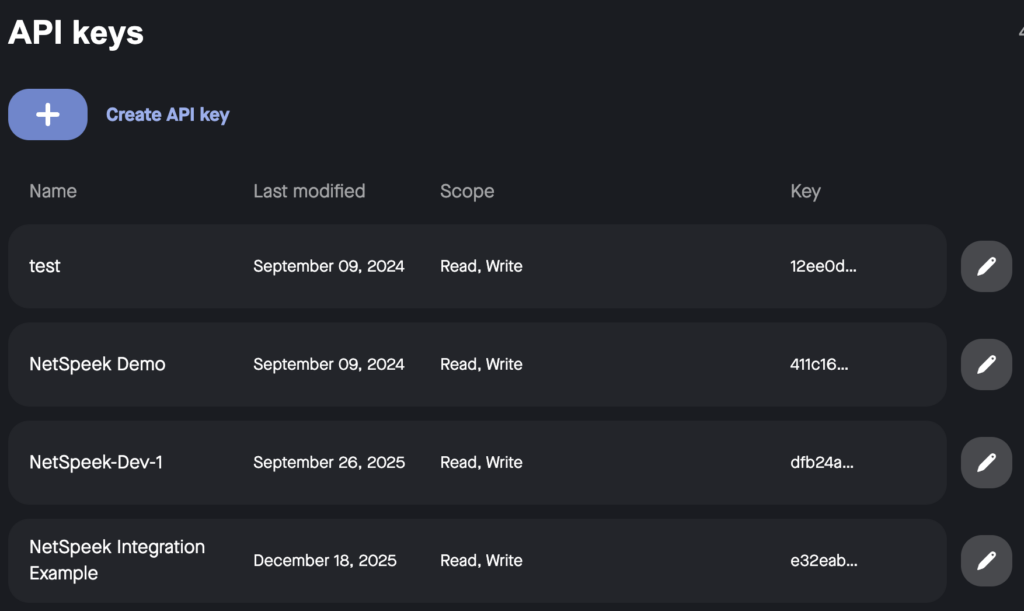Screen dimensions: 1024x611
Task: Click the Scope column header
Action: (467, 191)
